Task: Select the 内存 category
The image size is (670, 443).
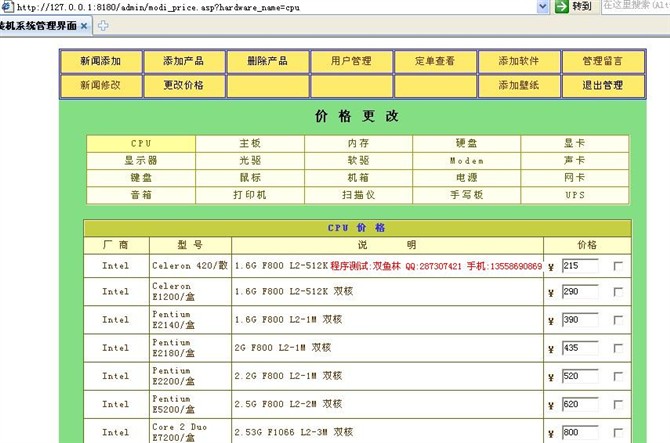Action: 359,144
